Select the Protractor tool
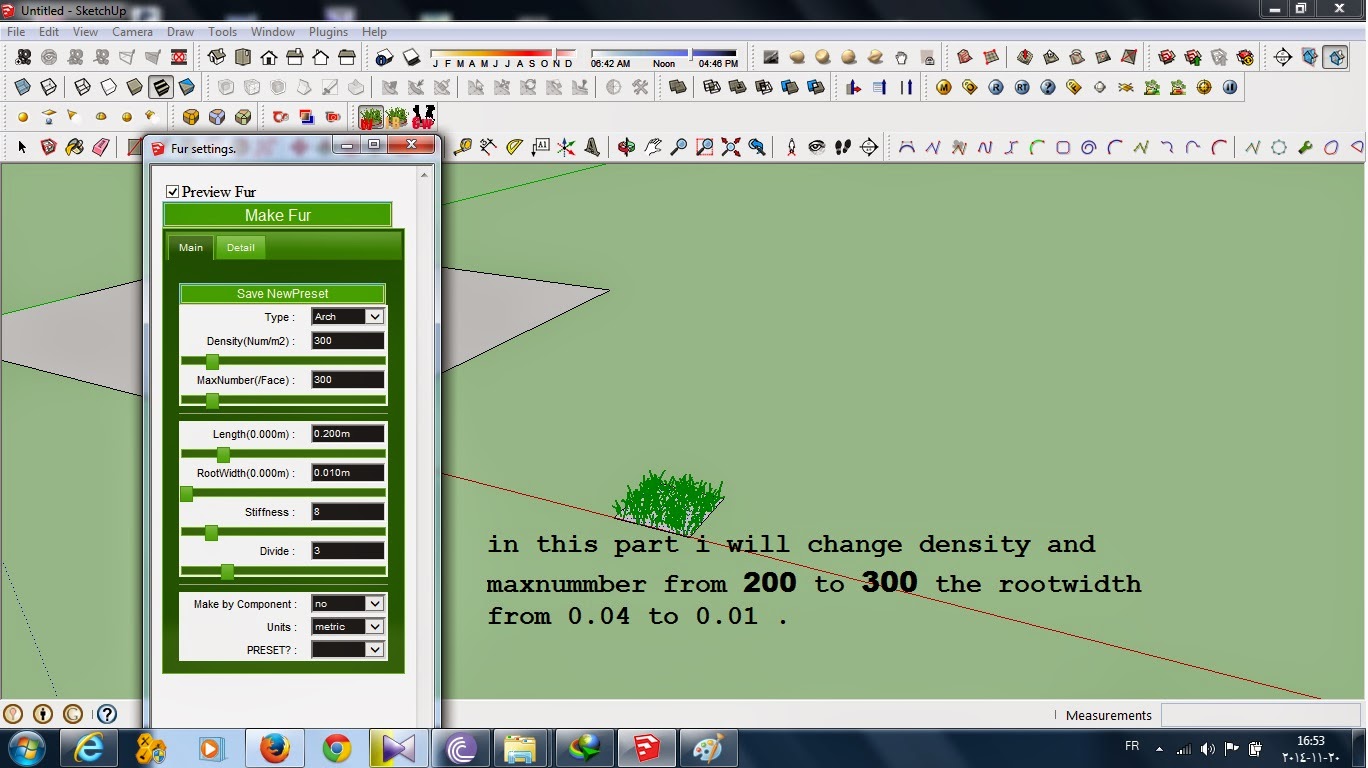Image resolution: width=1368 pixels, height=768 pixels. click(514, 148)
